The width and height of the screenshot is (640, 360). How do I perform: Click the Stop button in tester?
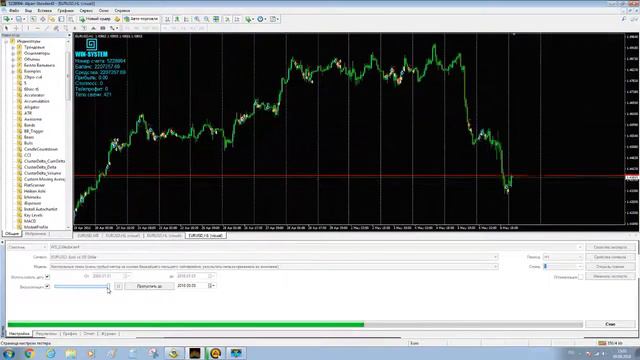pos(610,324)
